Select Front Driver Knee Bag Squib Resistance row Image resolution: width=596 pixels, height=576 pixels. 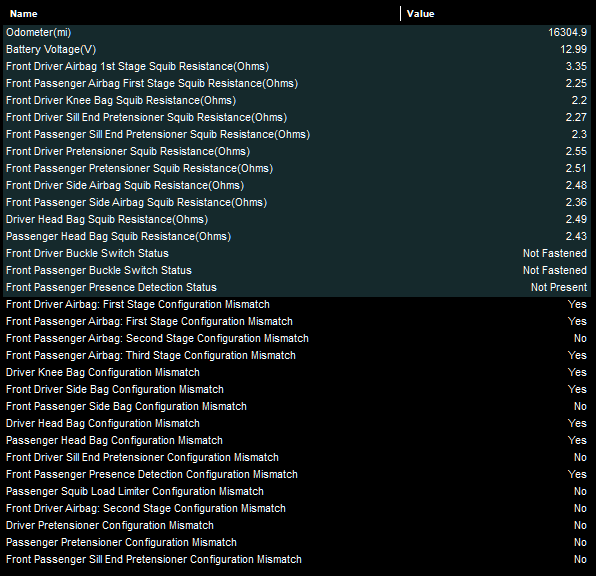(297, 100)
